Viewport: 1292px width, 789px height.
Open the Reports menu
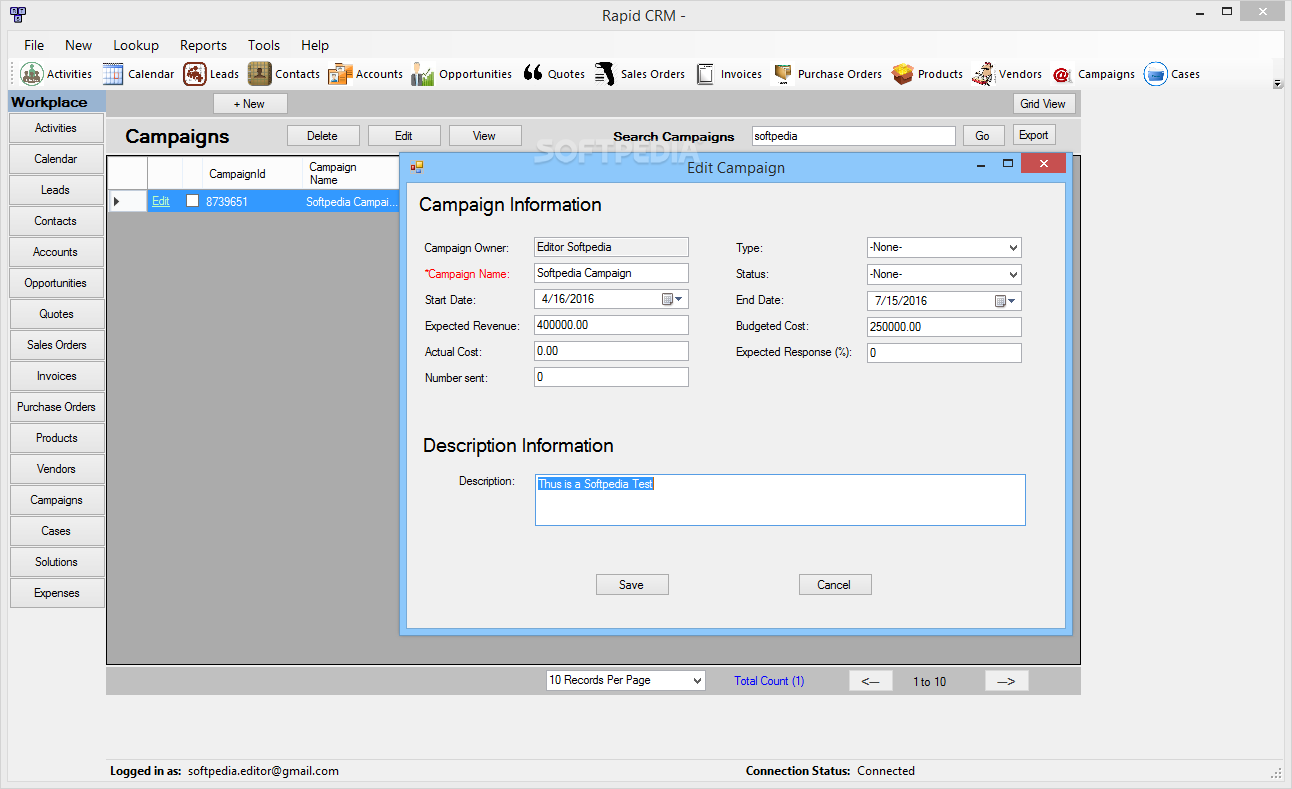click(x=203, y=45)
